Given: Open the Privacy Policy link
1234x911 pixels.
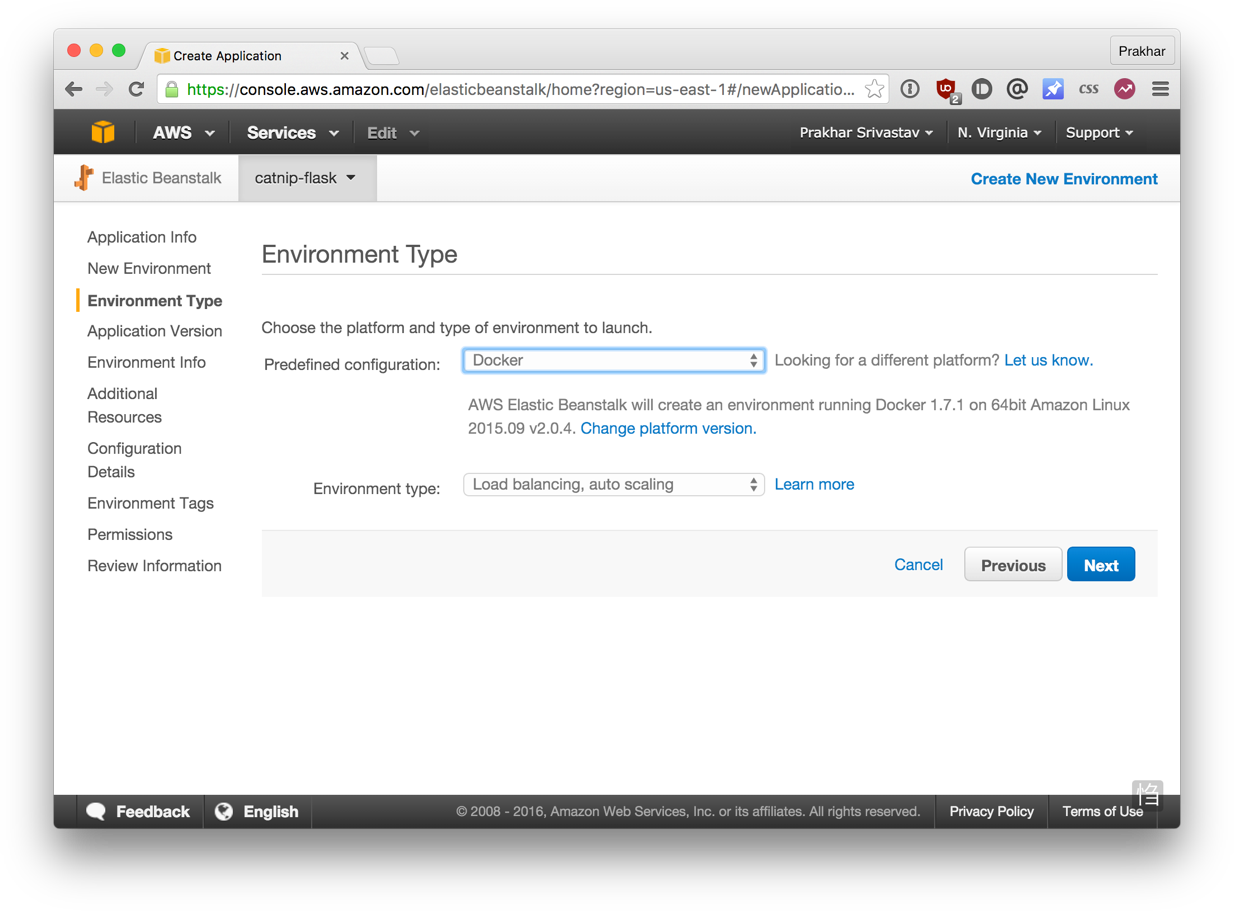Looking at the screenshot, I should click(991, 811).
